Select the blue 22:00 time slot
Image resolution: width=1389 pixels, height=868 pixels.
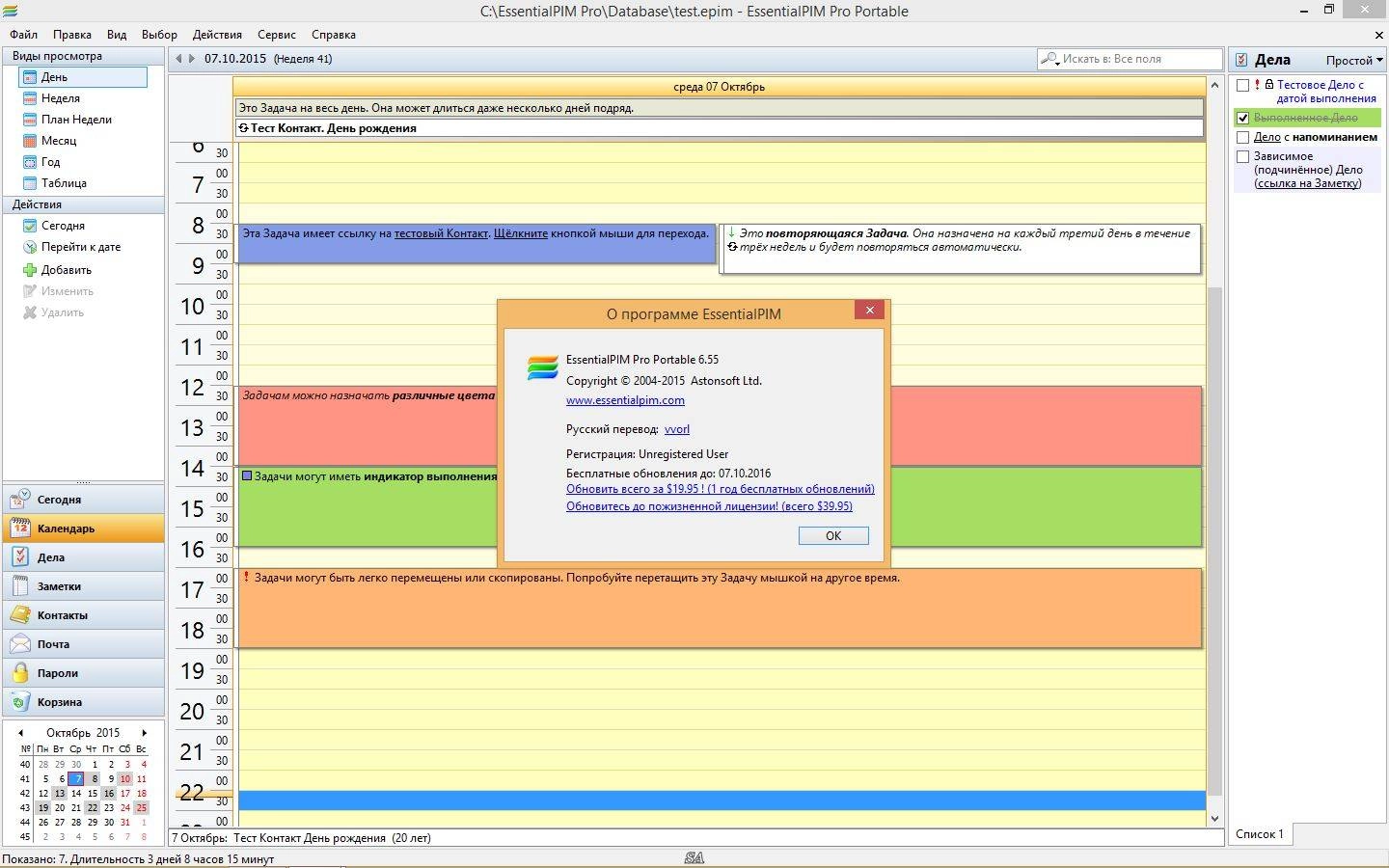tap(722, 800)
